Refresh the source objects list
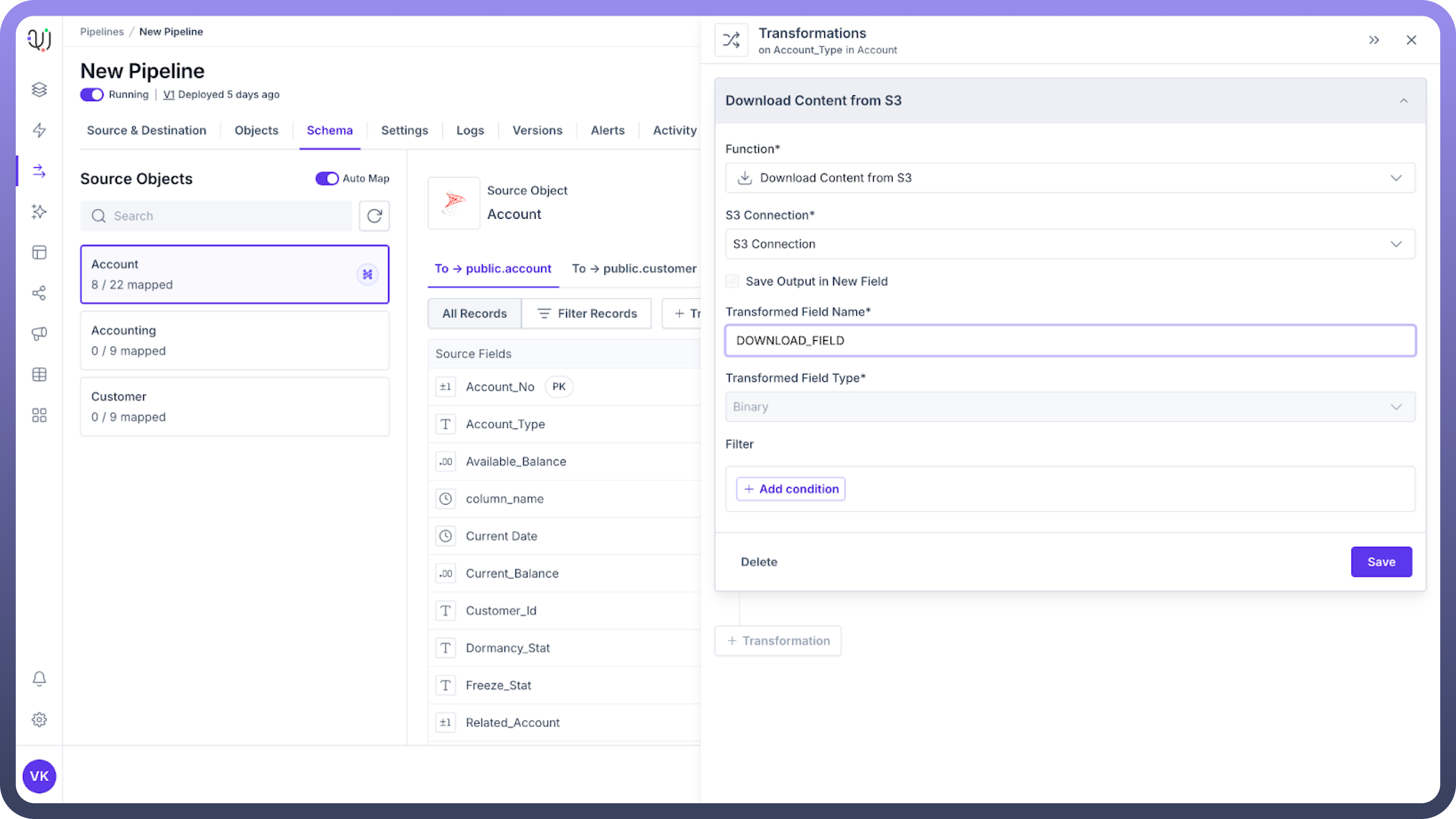1456x819 pixels. (x=374, y=215)
